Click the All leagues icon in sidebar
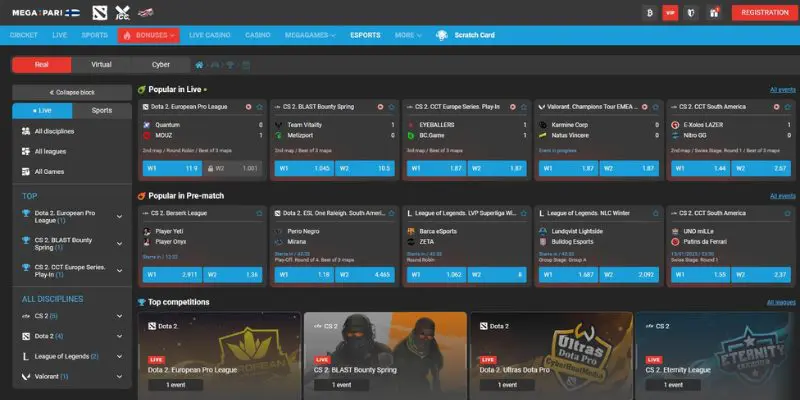 pyautogui.click(x=26, y=152)
